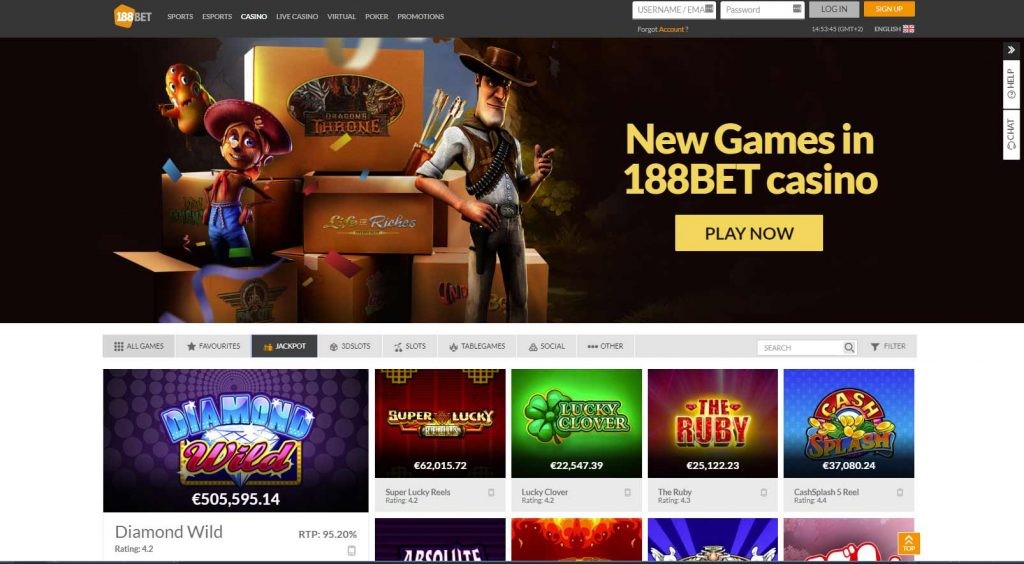Screen dimensions: 1024x564
Task: Click the Sign Up button
Action: 889,9
